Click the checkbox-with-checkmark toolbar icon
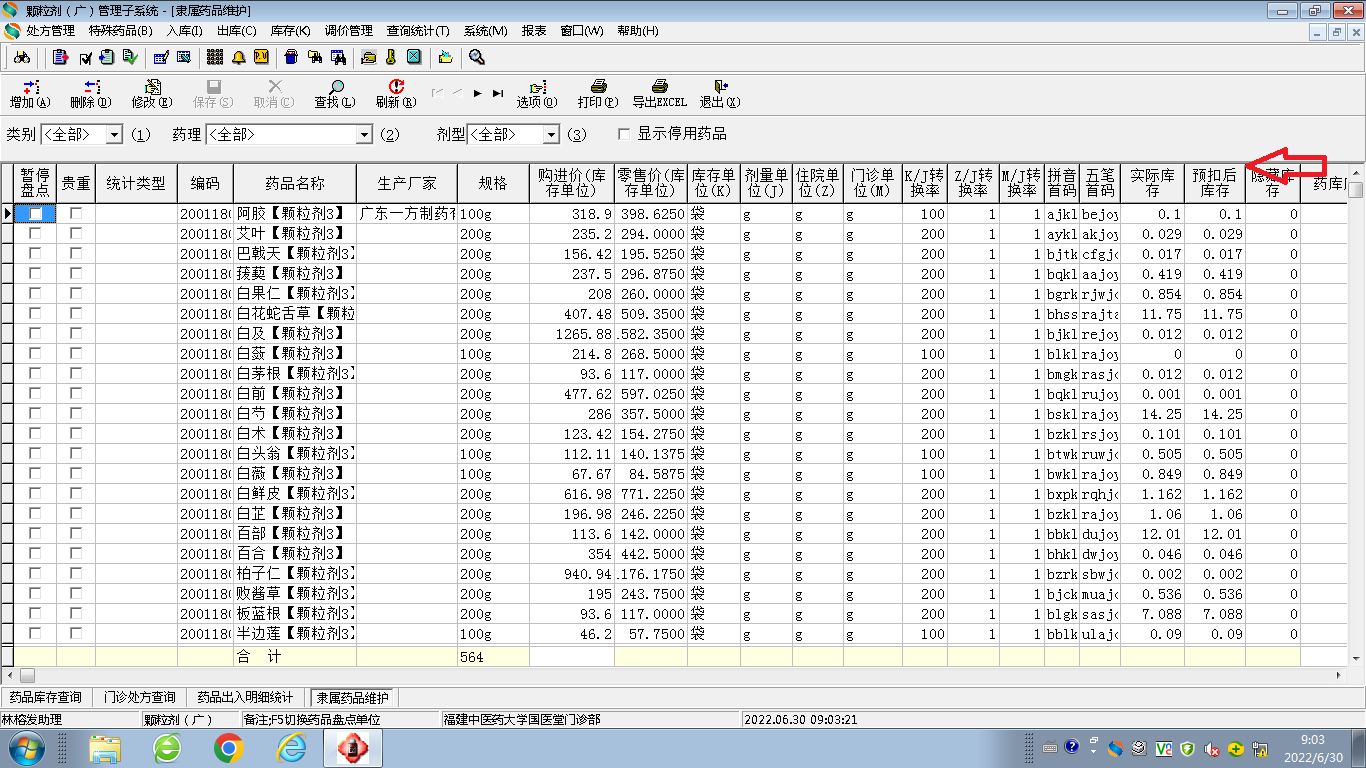1366x768 pixels. pos(85,57)
